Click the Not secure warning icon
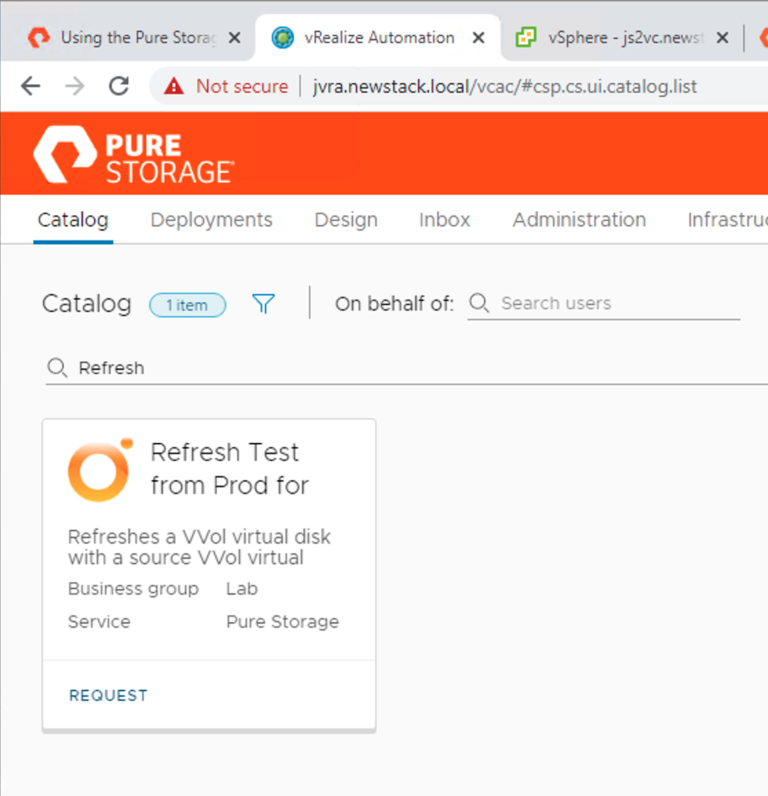The height and width of the screenshot is (796, 768). point(175,87)
